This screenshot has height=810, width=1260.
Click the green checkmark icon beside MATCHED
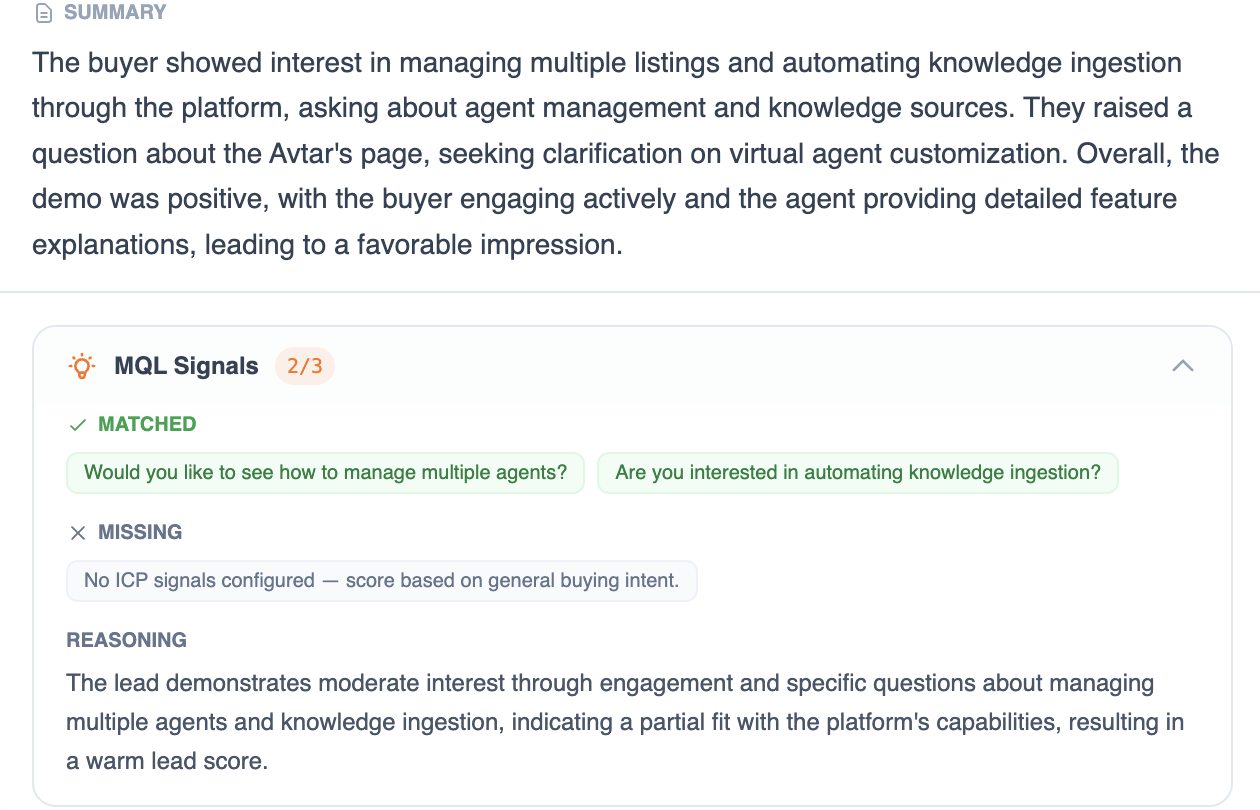77,425
